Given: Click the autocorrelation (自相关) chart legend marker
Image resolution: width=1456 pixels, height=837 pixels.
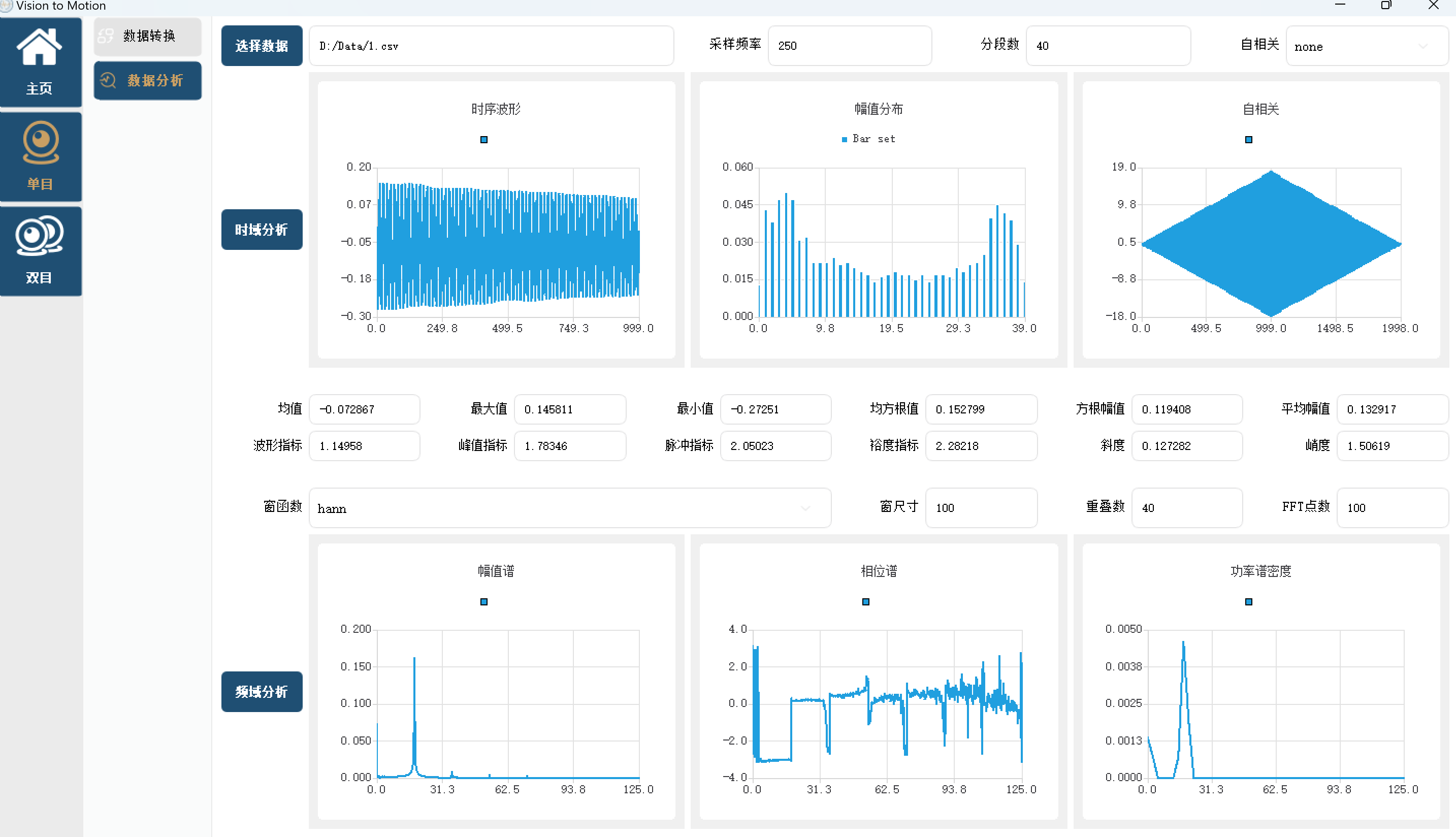Looking at the screenshot, I should point(1248,140).
